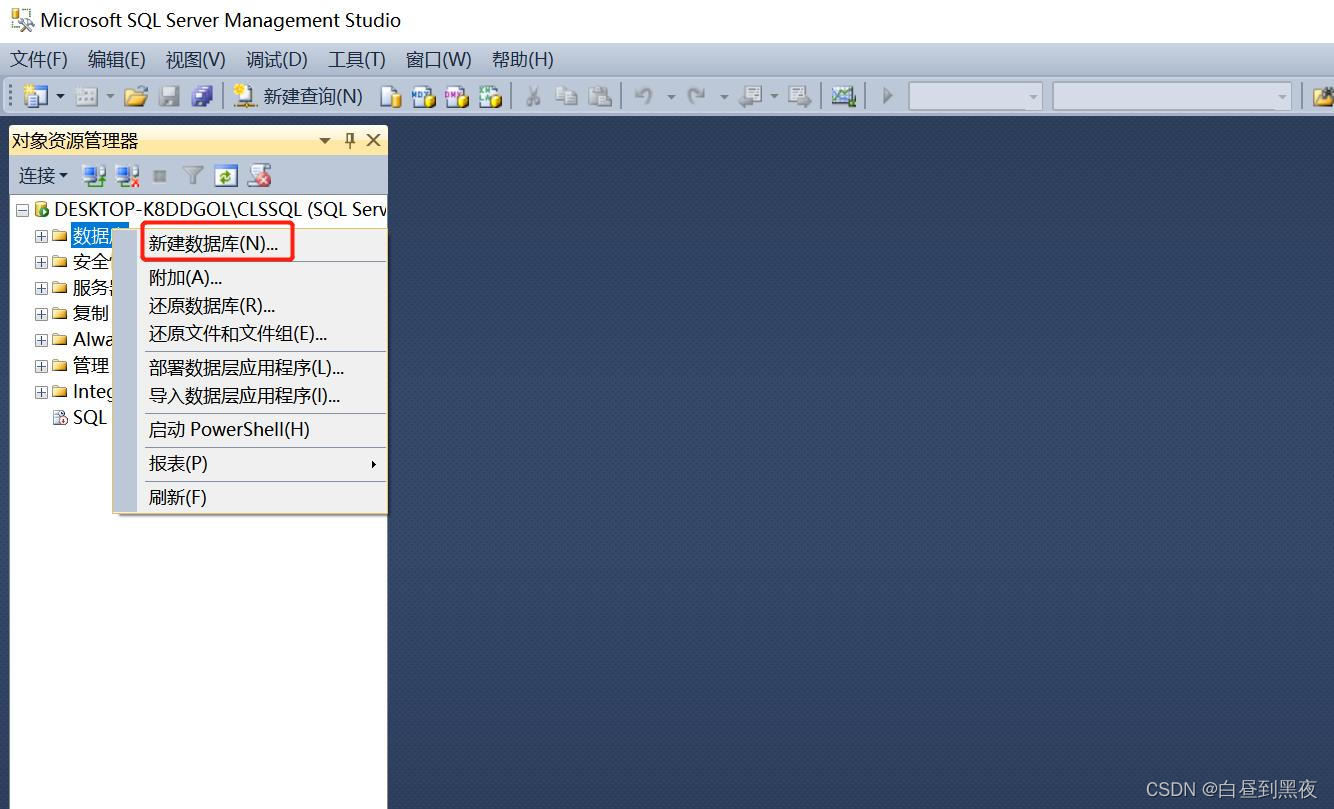Open the 连接 dropdown in Object Explorer

(43, 176)
